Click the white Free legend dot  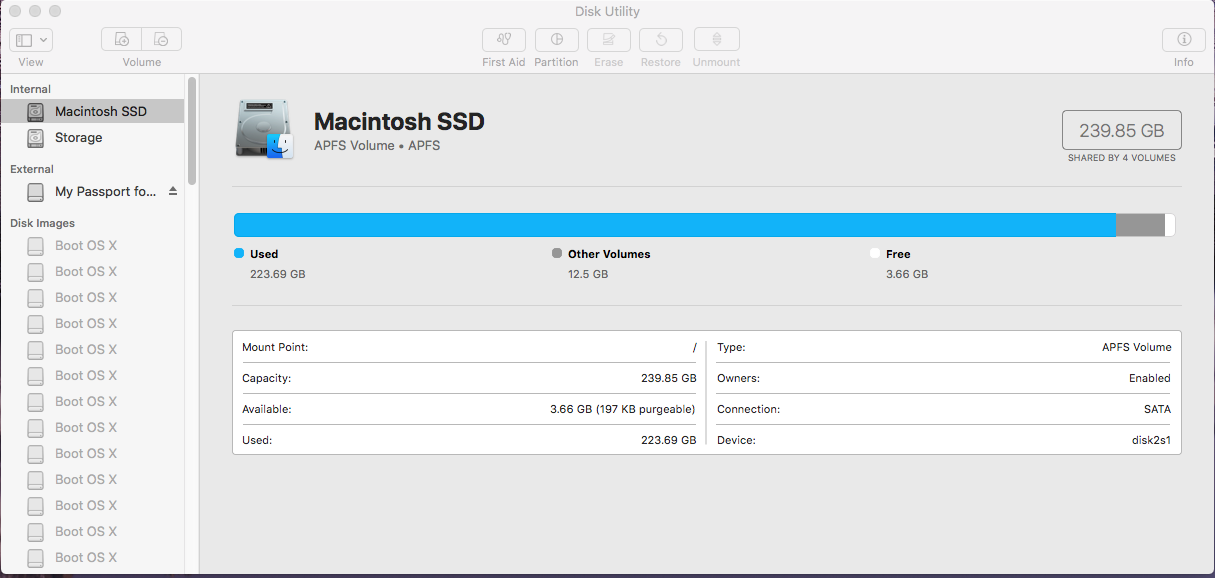point(875,254)
